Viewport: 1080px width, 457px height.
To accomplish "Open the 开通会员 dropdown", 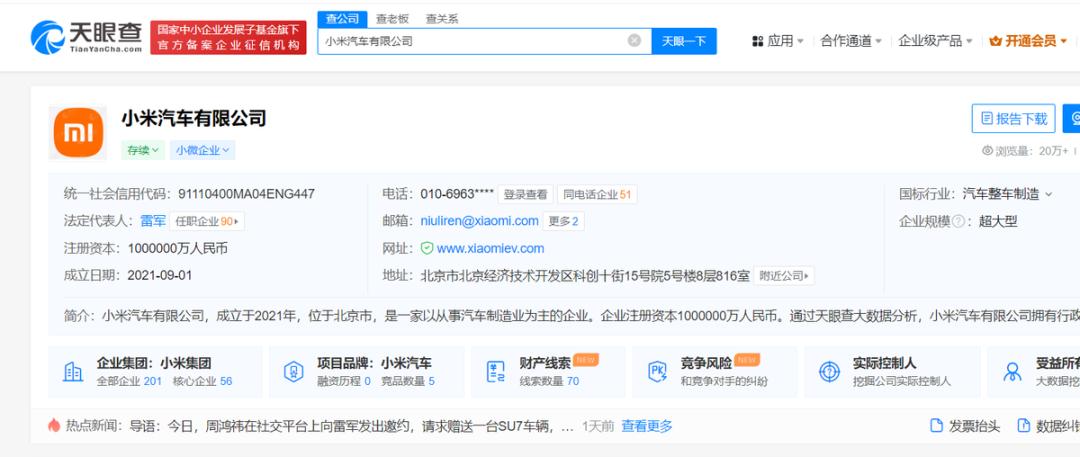I will point(1028,41).
